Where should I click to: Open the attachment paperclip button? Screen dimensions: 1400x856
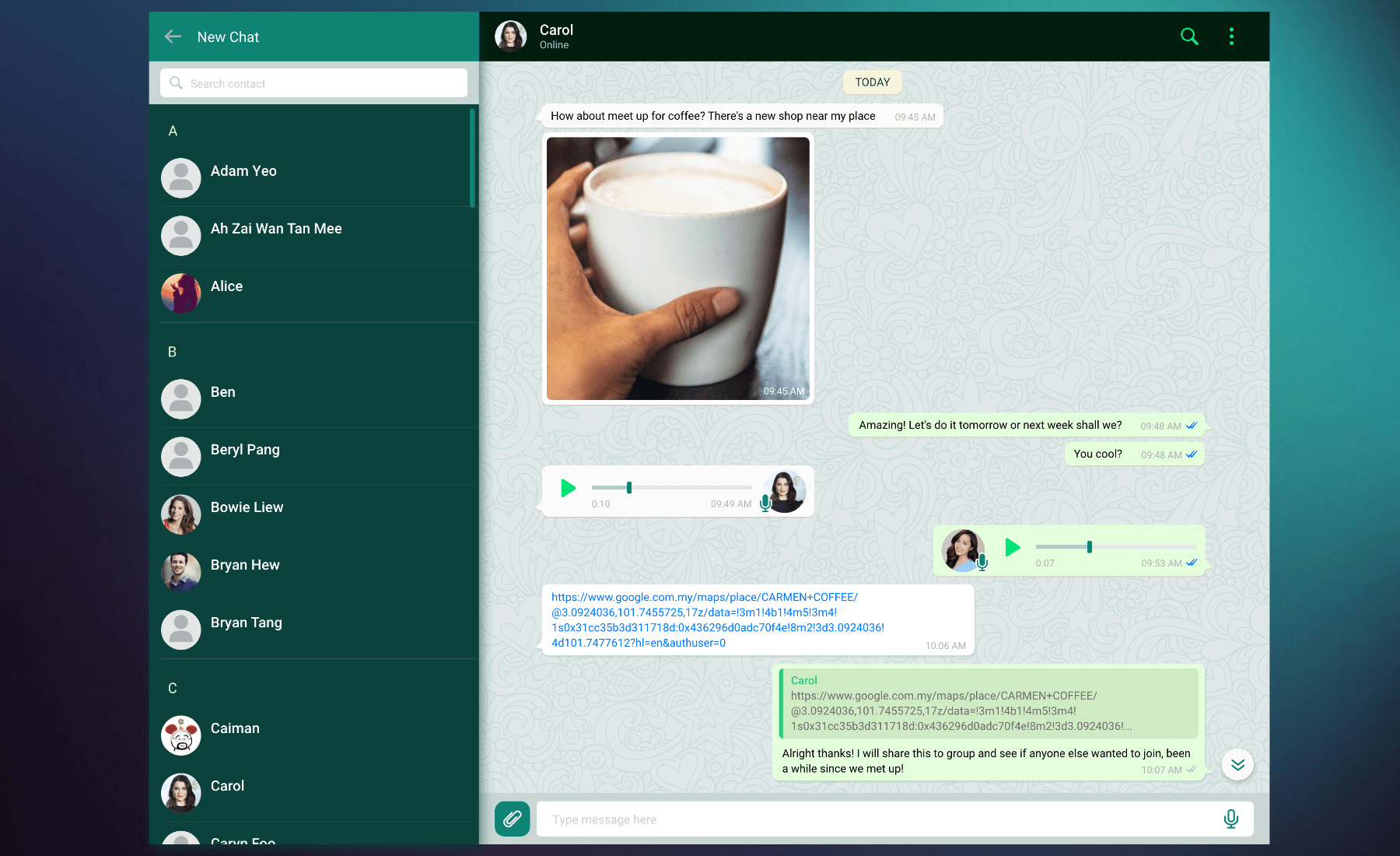coord(513,819)
